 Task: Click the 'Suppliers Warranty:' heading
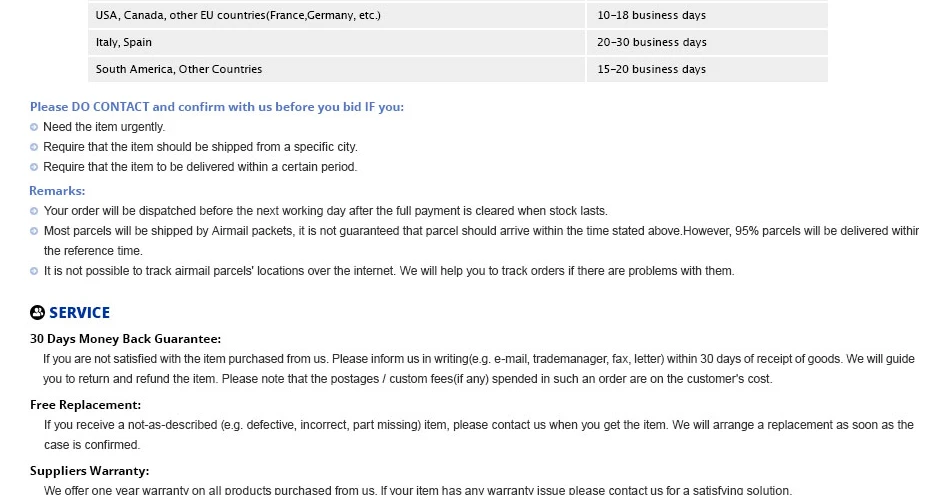tap(89, 471)
